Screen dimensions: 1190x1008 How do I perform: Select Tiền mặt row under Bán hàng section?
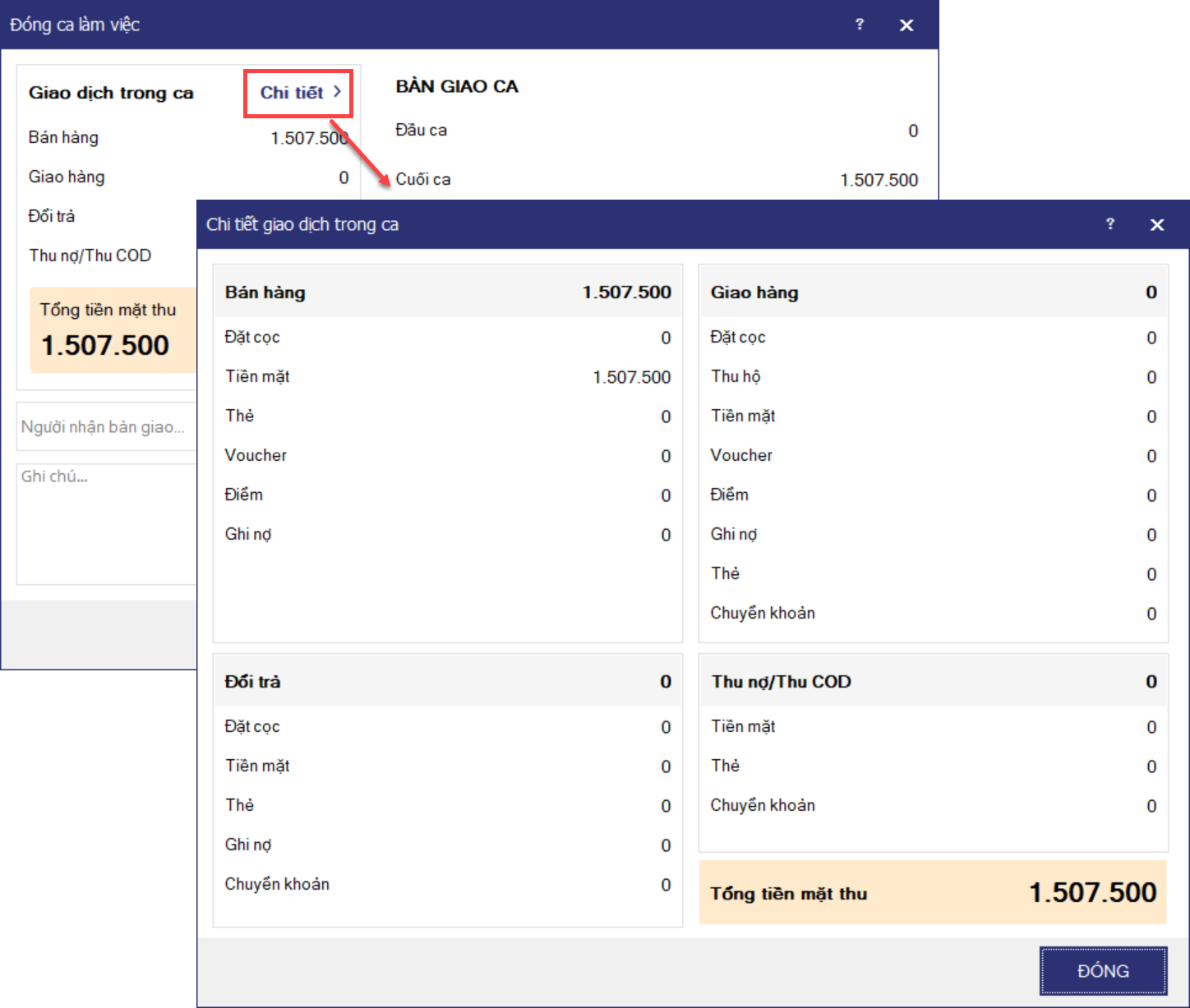pyautogui.click(x=448, y=377)
